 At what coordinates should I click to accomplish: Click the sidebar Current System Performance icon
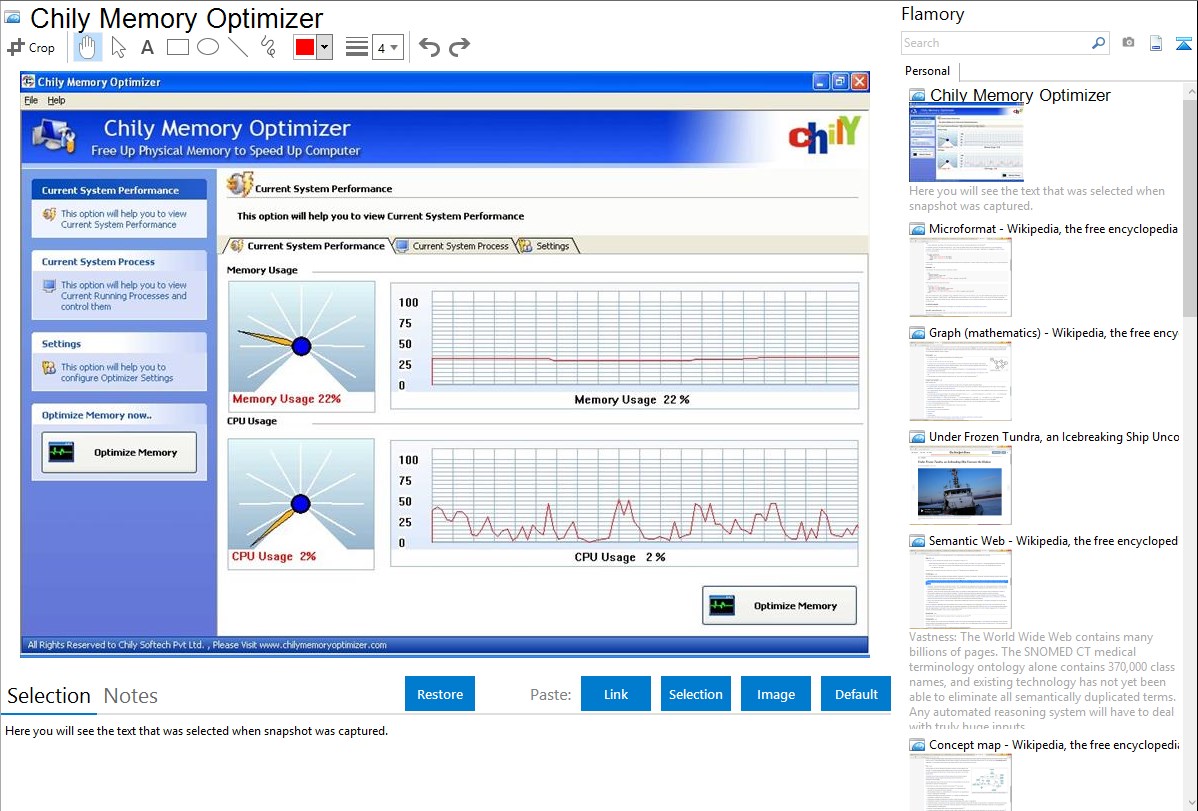click(49, 215)
